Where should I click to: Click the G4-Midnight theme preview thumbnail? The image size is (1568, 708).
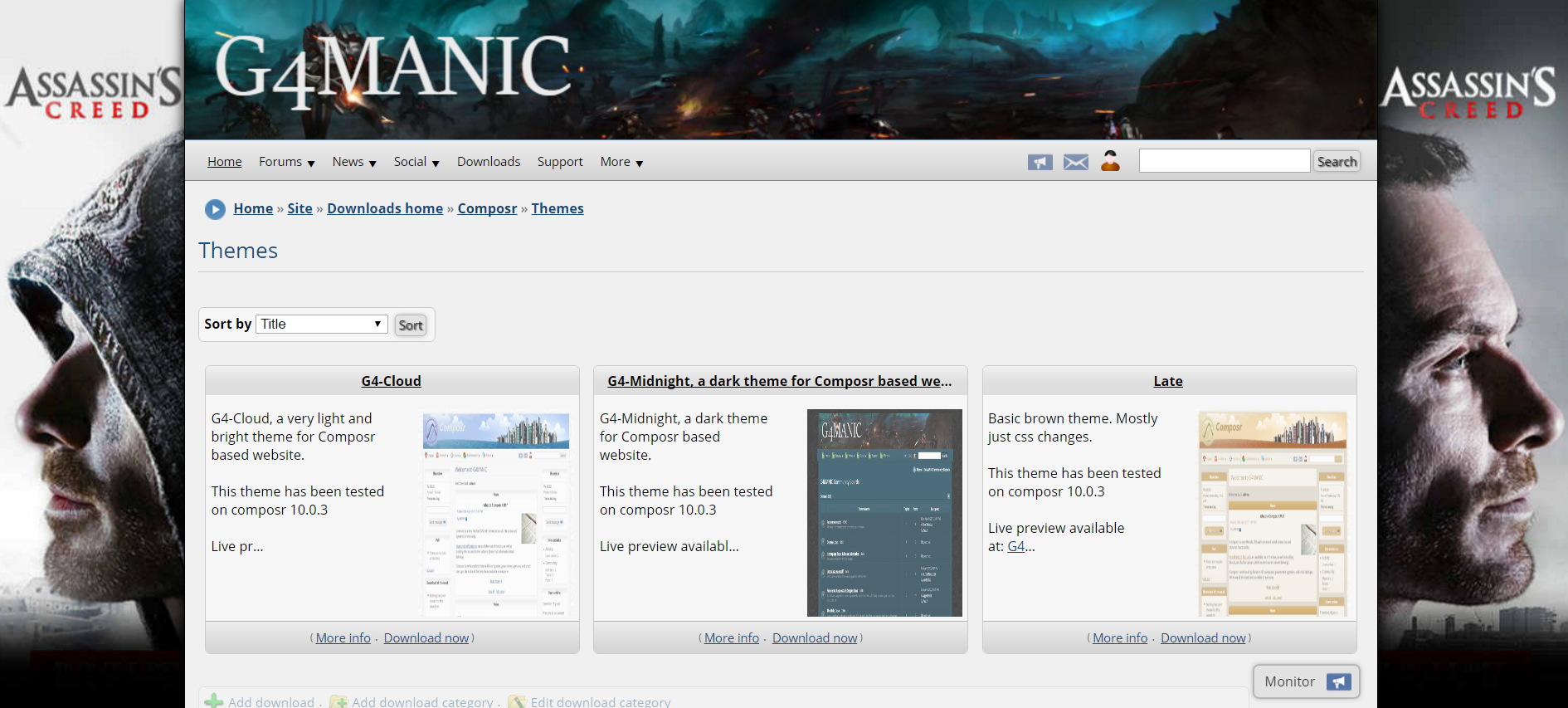click(884, 513)
